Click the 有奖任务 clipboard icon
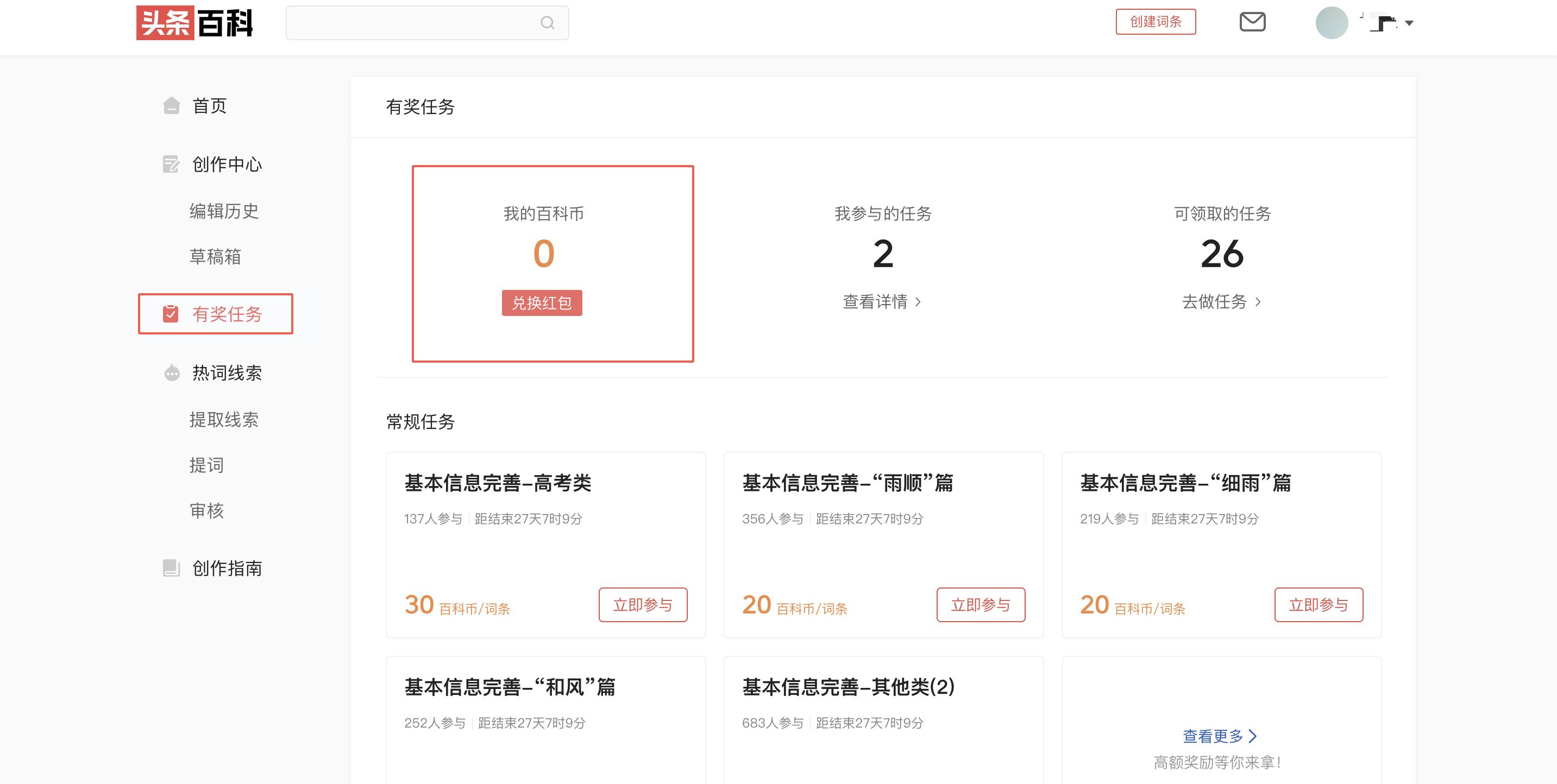Screen dimensions: 1557x784 171,313
